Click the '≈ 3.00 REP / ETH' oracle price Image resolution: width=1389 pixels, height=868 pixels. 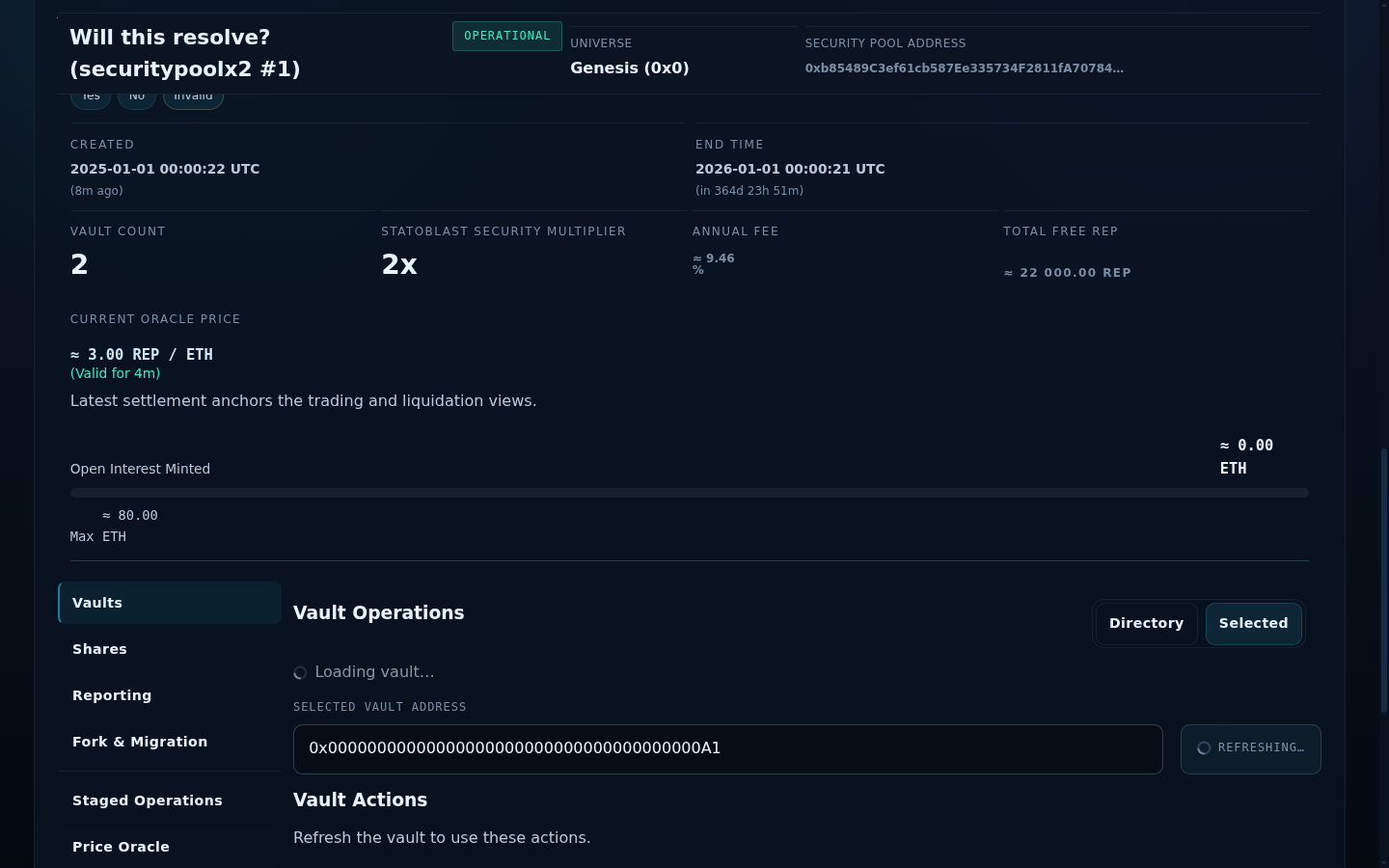tap(142, 355)
